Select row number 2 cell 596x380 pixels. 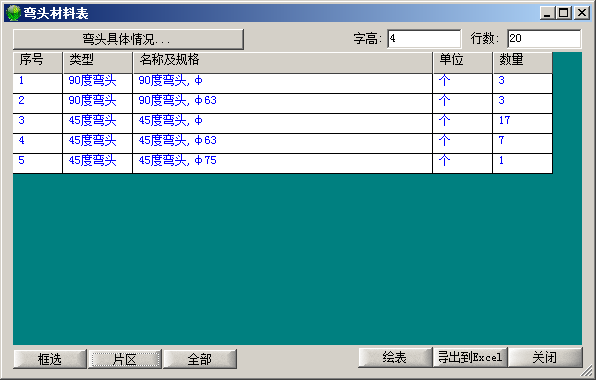click(x=38, y=103)
